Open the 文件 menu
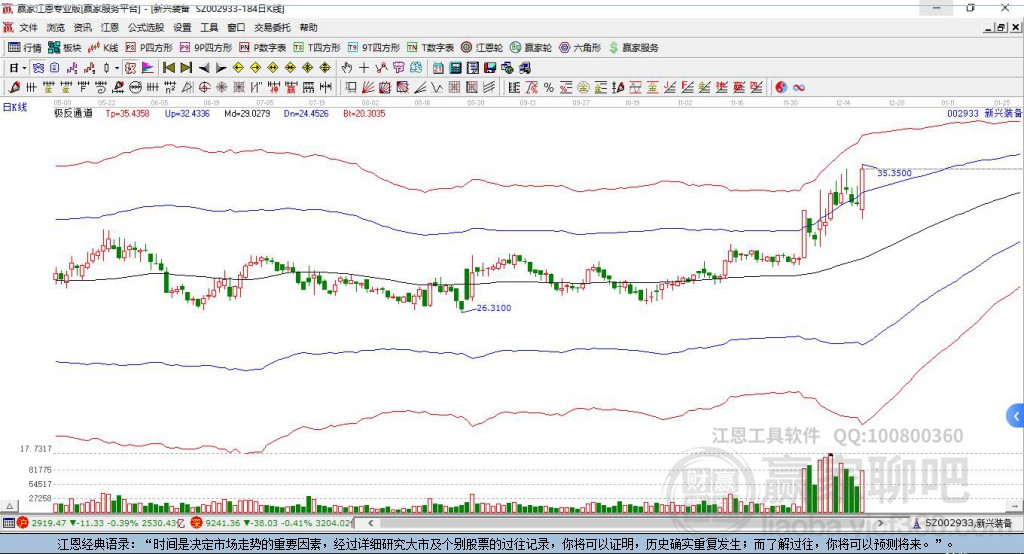 pos(28,27)
